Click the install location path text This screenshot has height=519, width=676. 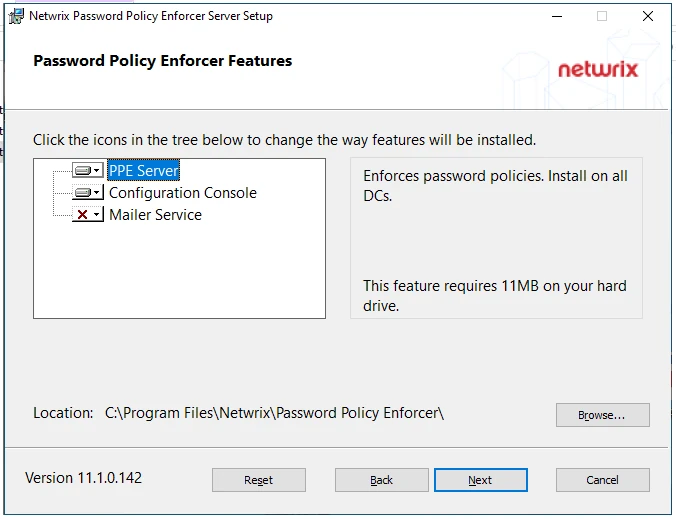(x=274, y=413)
